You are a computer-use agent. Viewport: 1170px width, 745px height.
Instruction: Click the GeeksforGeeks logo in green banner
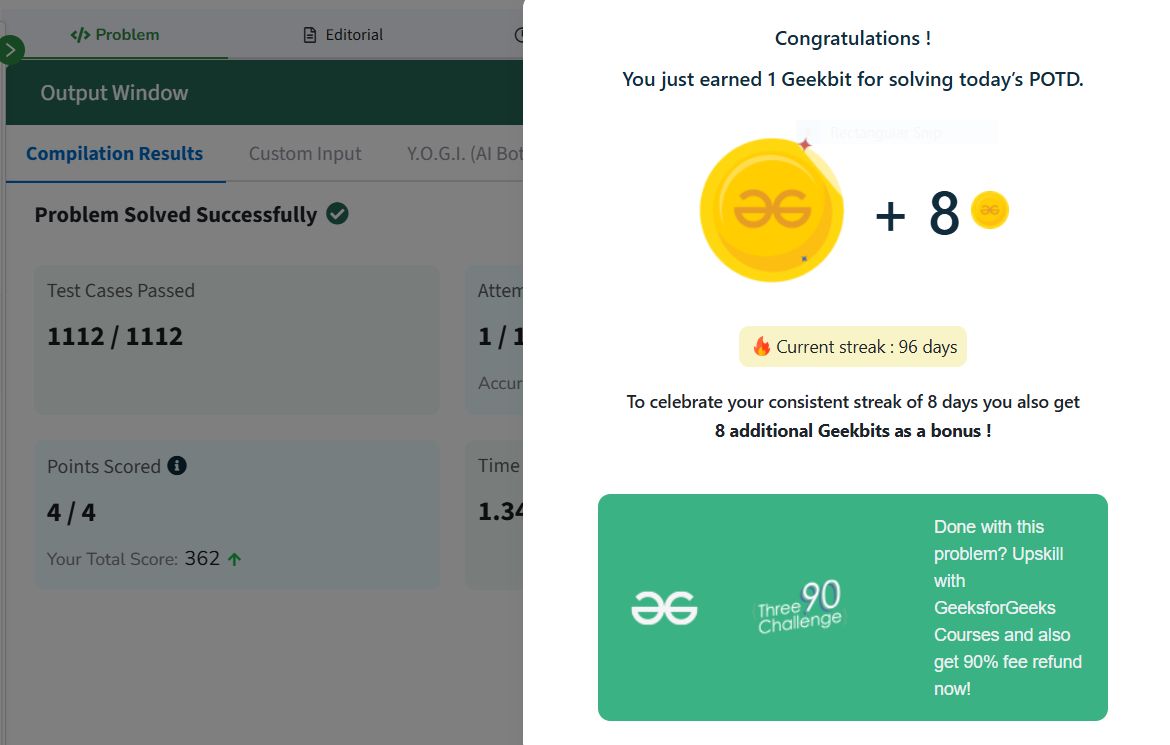664,608
